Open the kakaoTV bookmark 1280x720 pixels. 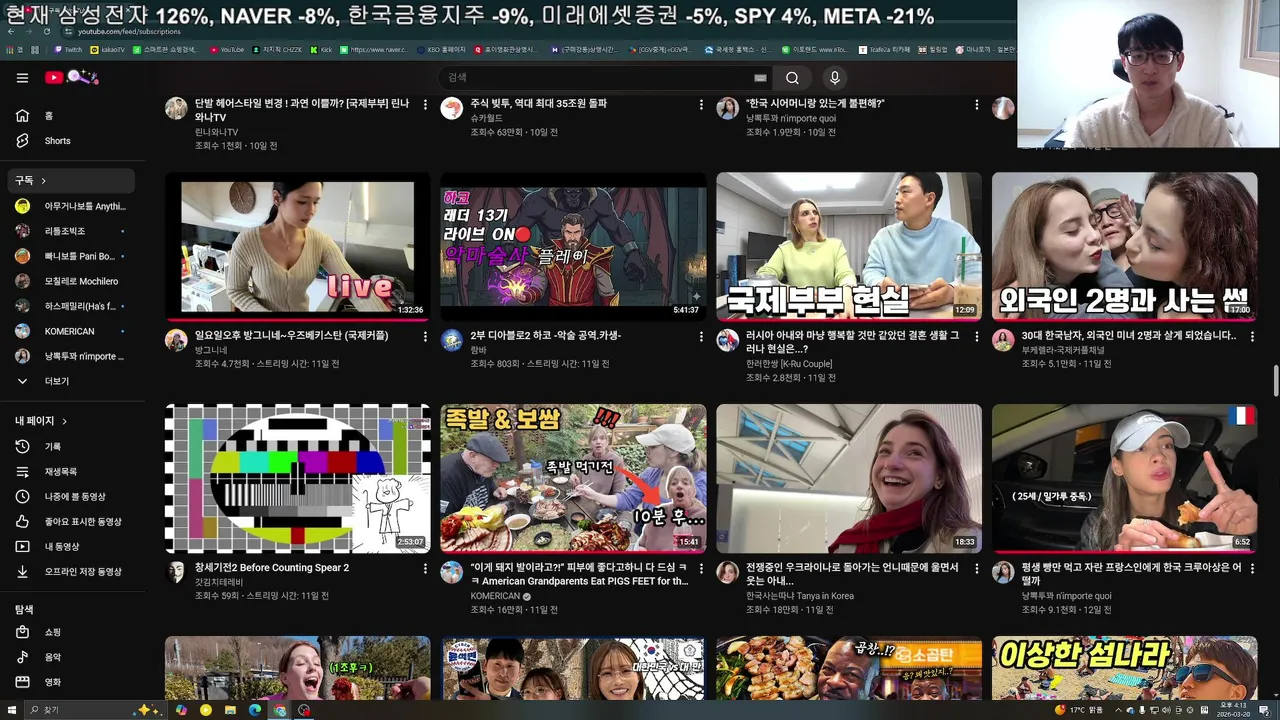(108, 49)
